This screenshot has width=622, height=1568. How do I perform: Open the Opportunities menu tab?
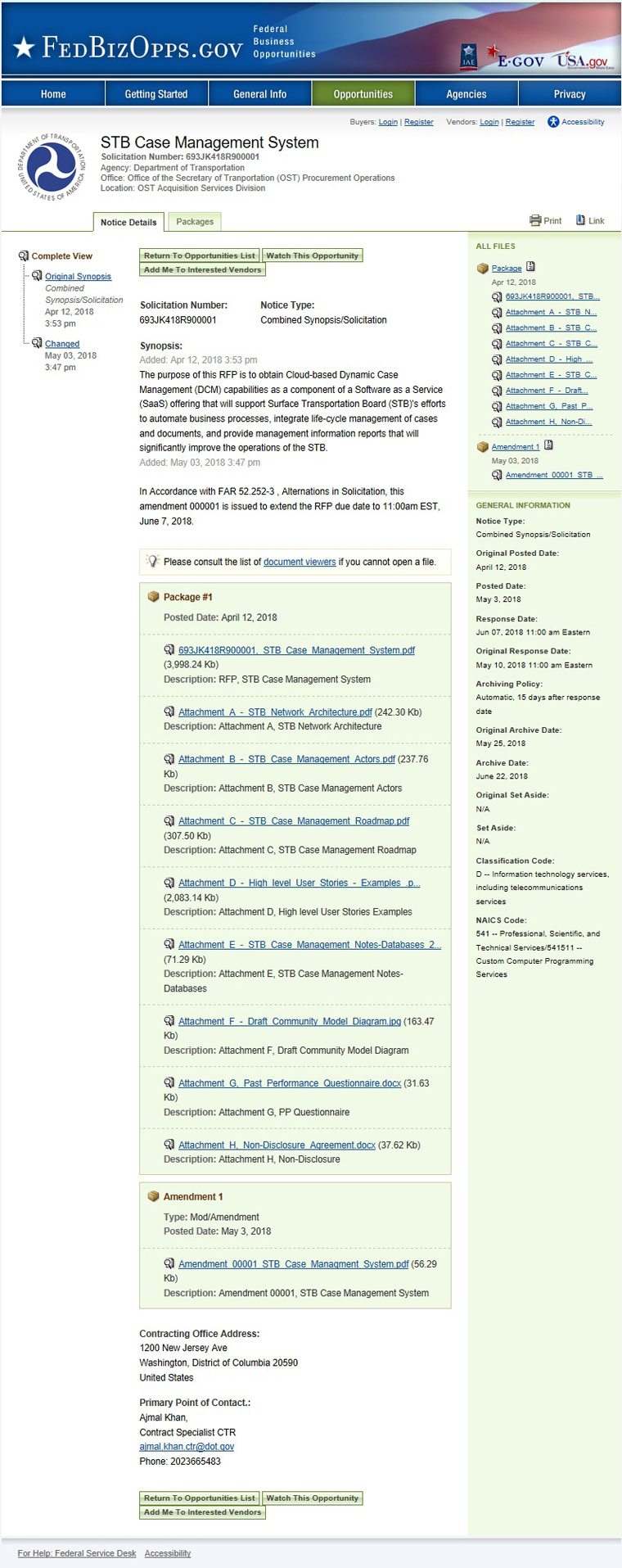(363, 94)
